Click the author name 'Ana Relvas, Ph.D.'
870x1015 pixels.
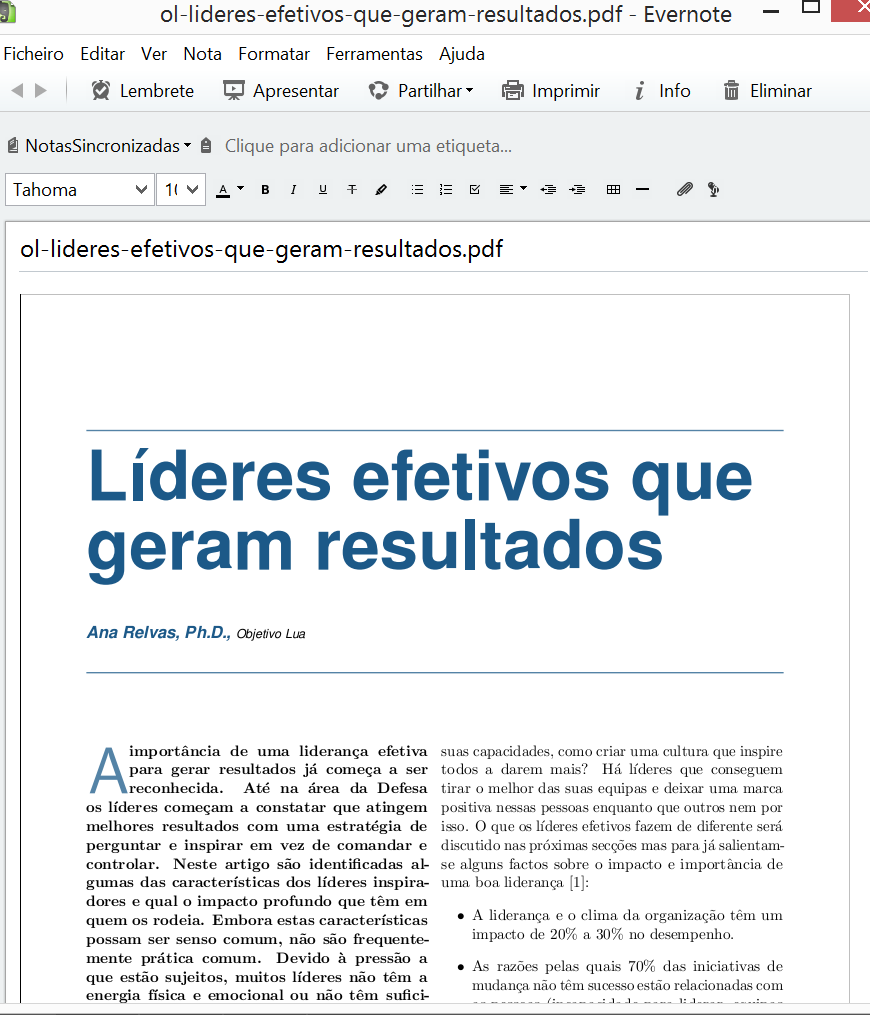[159, 632]
